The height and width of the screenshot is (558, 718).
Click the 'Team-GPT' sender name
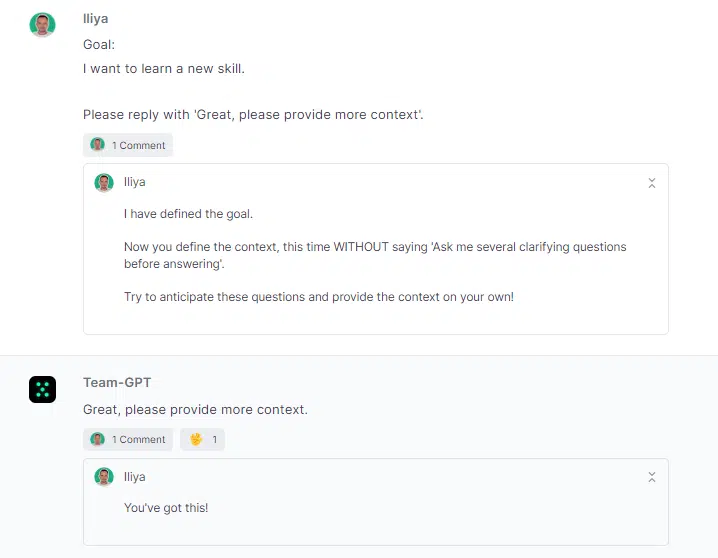coord(117,382)
